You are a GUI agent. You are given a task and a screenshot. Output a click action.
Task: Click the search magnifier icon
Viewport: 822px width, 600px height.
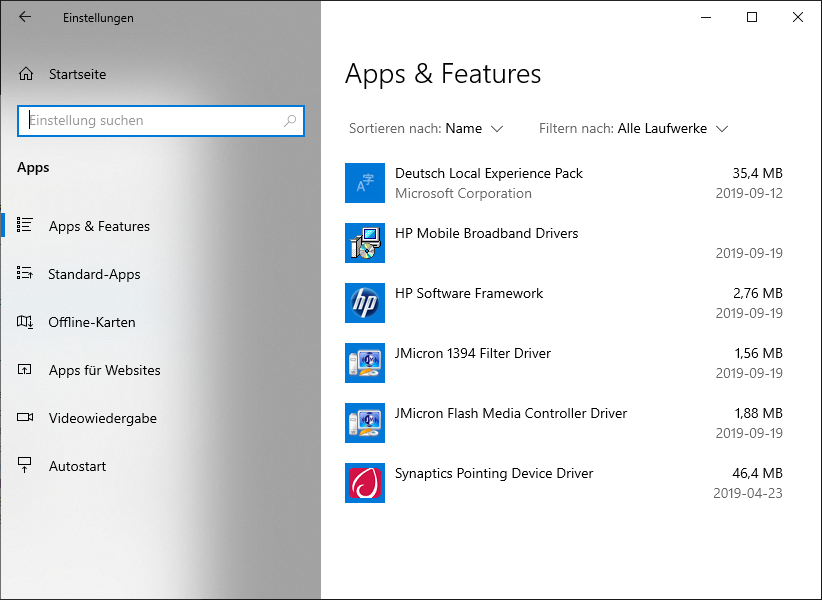point(290,121)
